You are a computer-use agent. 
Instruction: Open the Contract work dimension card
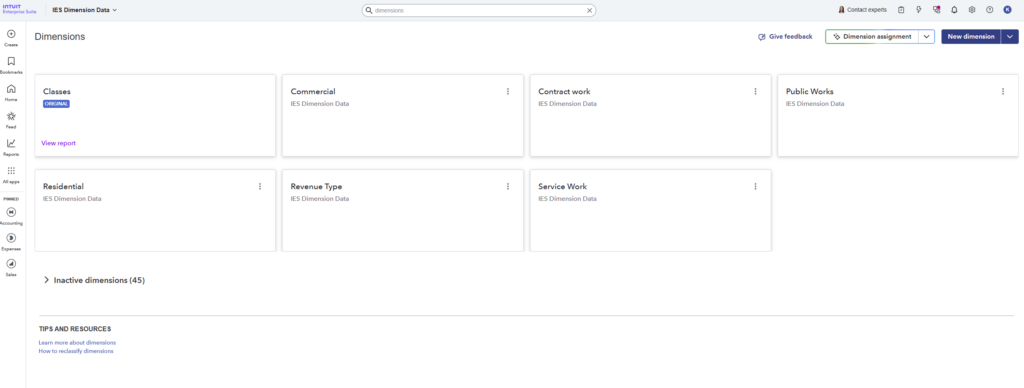(x=650, y=115)
